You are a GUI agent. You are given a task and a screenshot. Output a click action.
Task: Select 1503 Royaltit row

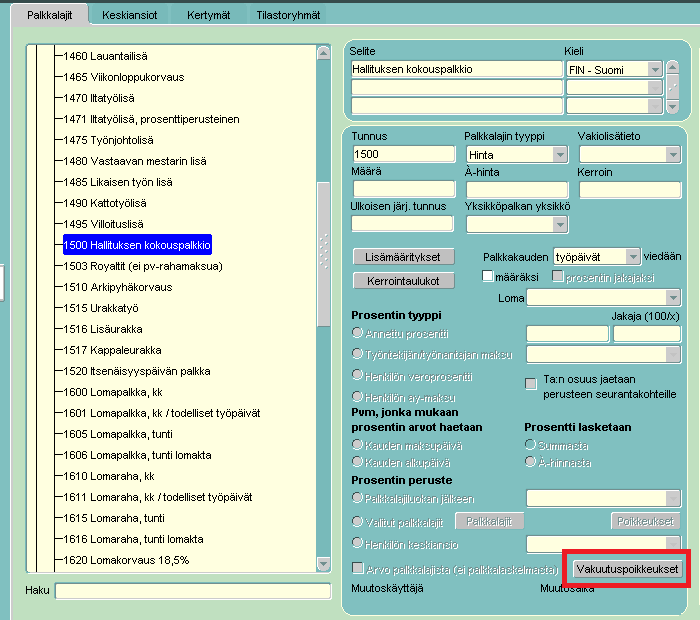pyautogui.click(x=143, y=266)
